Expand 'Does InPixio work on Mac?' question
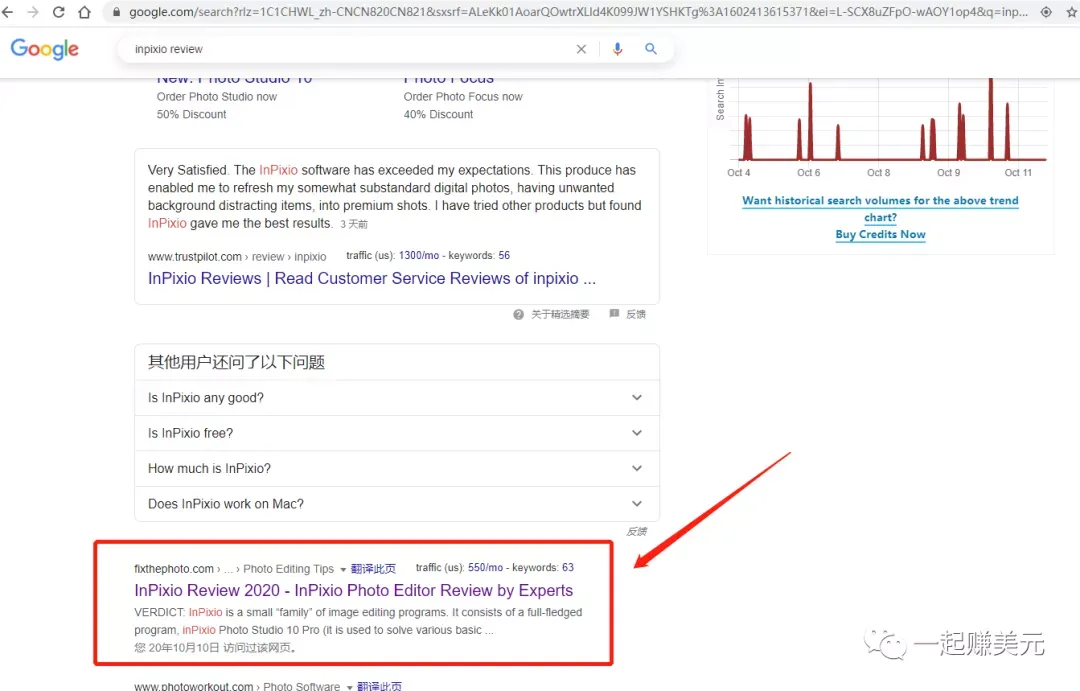The width and height of the screenshot is (1080, 691). point(397,504)
